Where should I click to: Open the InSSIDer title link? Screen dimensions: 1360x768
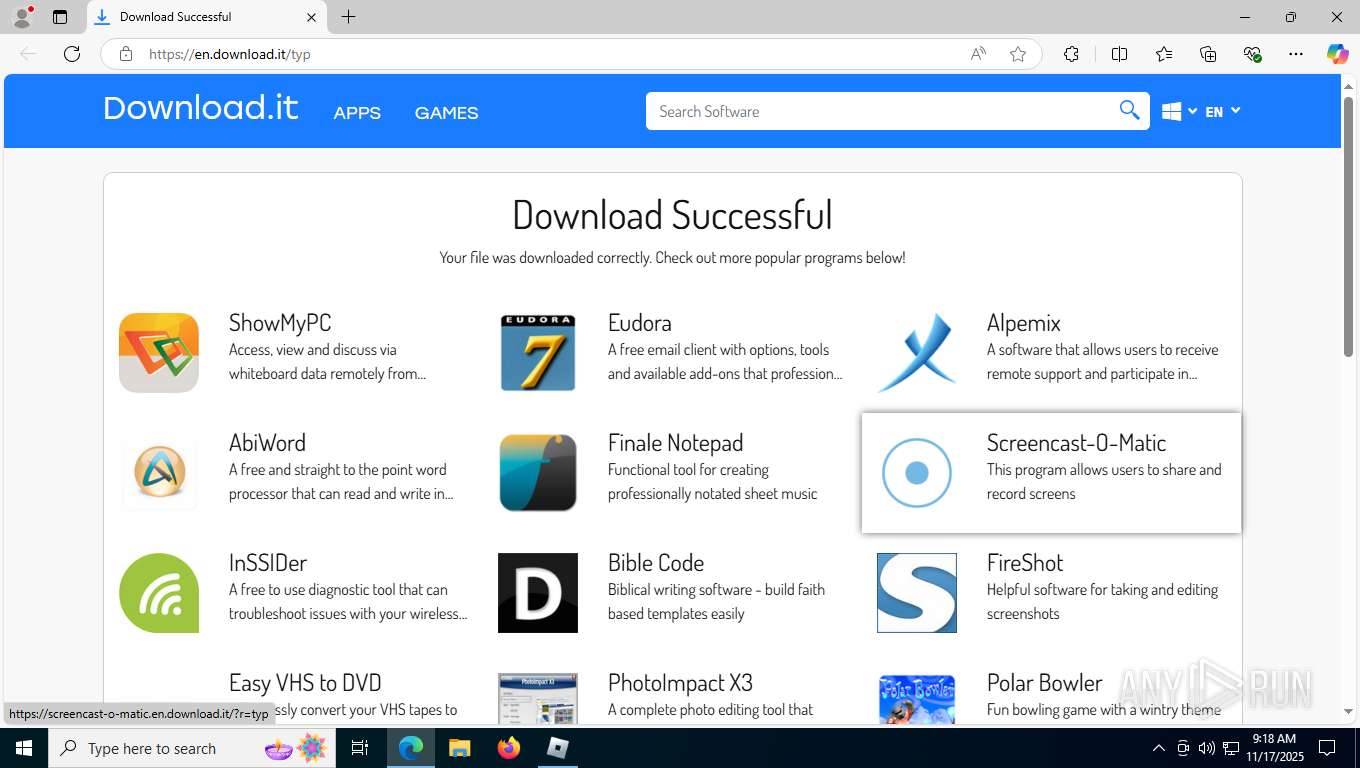coord(268,562)
